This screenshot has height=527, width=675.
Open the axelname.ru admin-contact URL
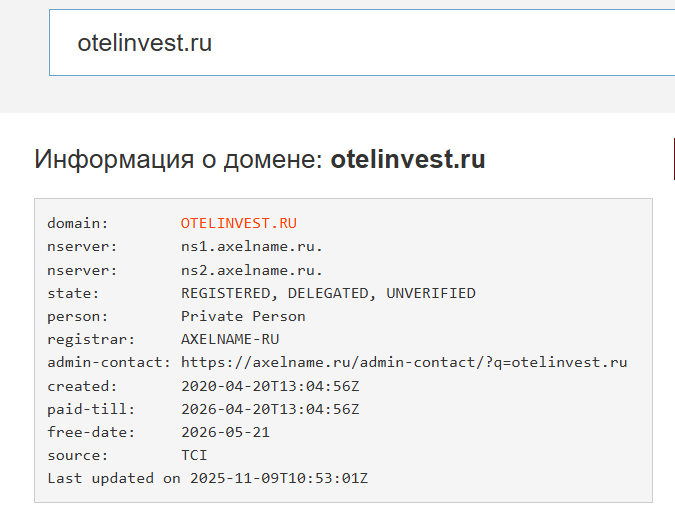pyautogui.click(x=404, y=362)
